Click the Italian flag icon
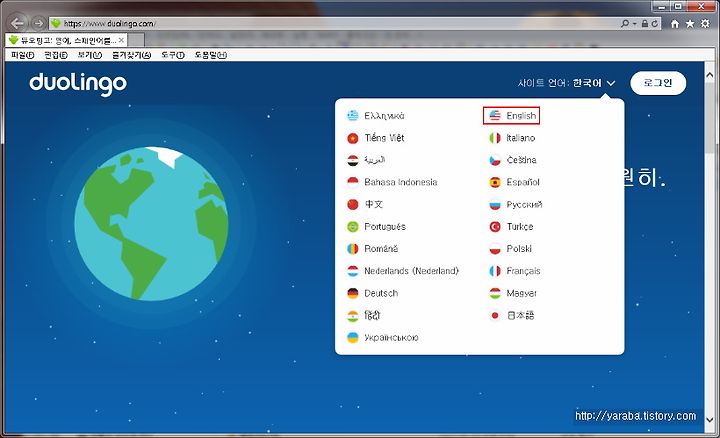This screenshot has width=720, height=438. pos(495,138)
